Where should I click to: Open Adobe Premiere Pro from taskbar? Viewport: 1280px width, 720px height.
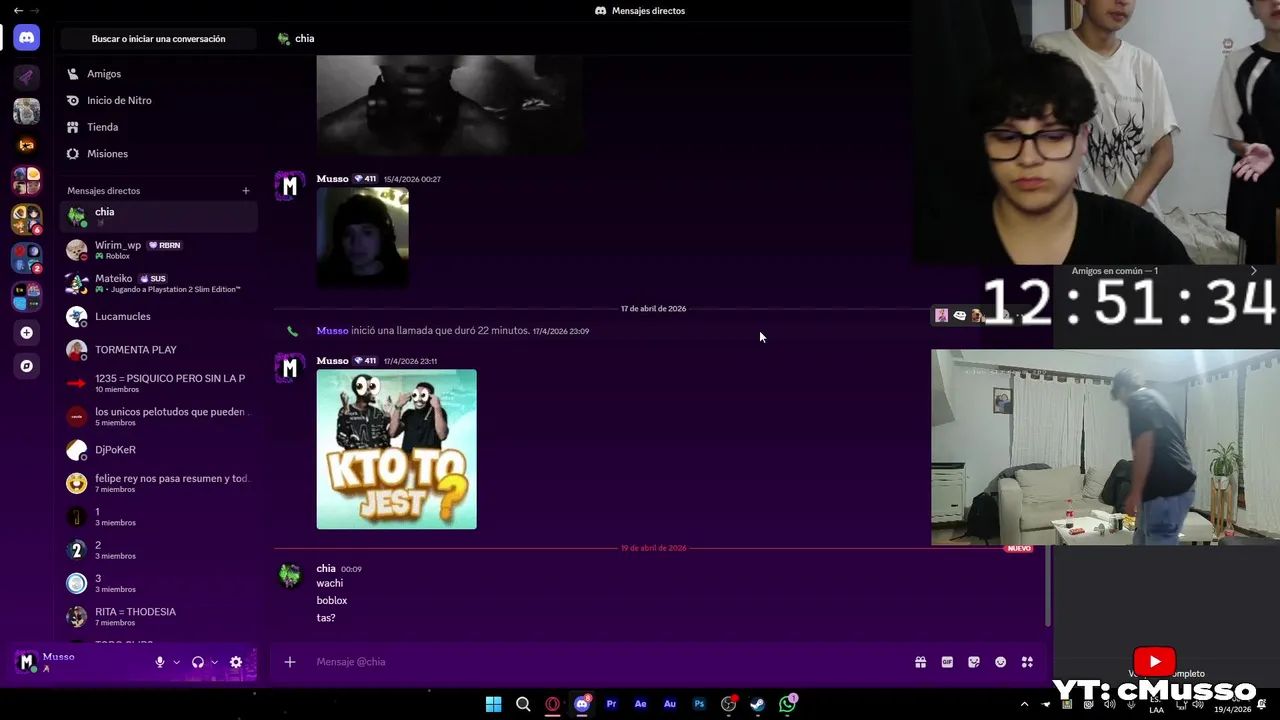click(x=611, y=704)
